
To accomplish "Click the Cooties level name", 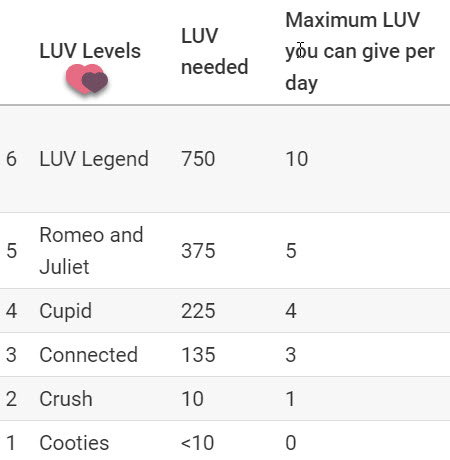I will (74, 443).
